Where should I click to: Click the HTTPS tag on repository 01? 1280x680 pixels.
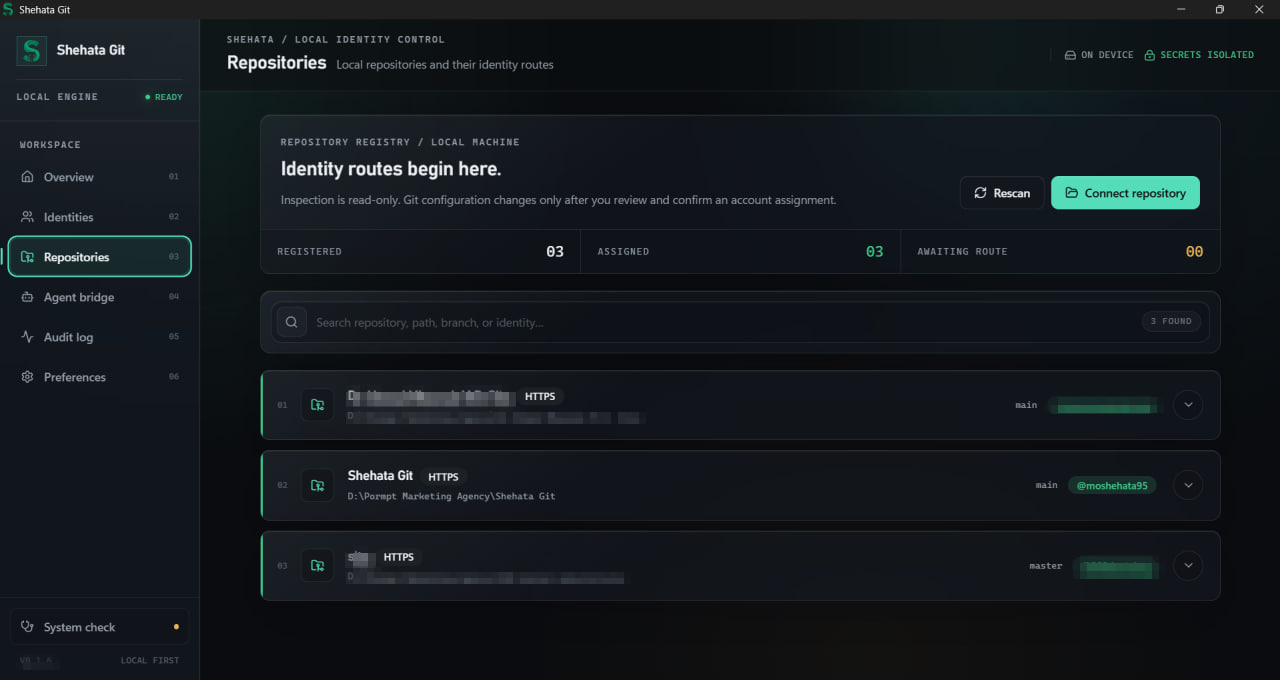[540, 397]
